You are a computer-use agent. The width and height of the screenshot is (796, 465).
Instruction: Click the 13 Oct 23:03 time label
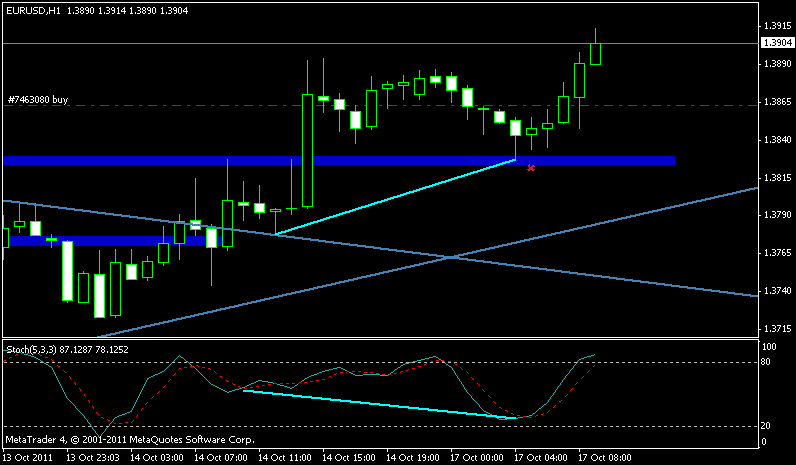[93, 457]
